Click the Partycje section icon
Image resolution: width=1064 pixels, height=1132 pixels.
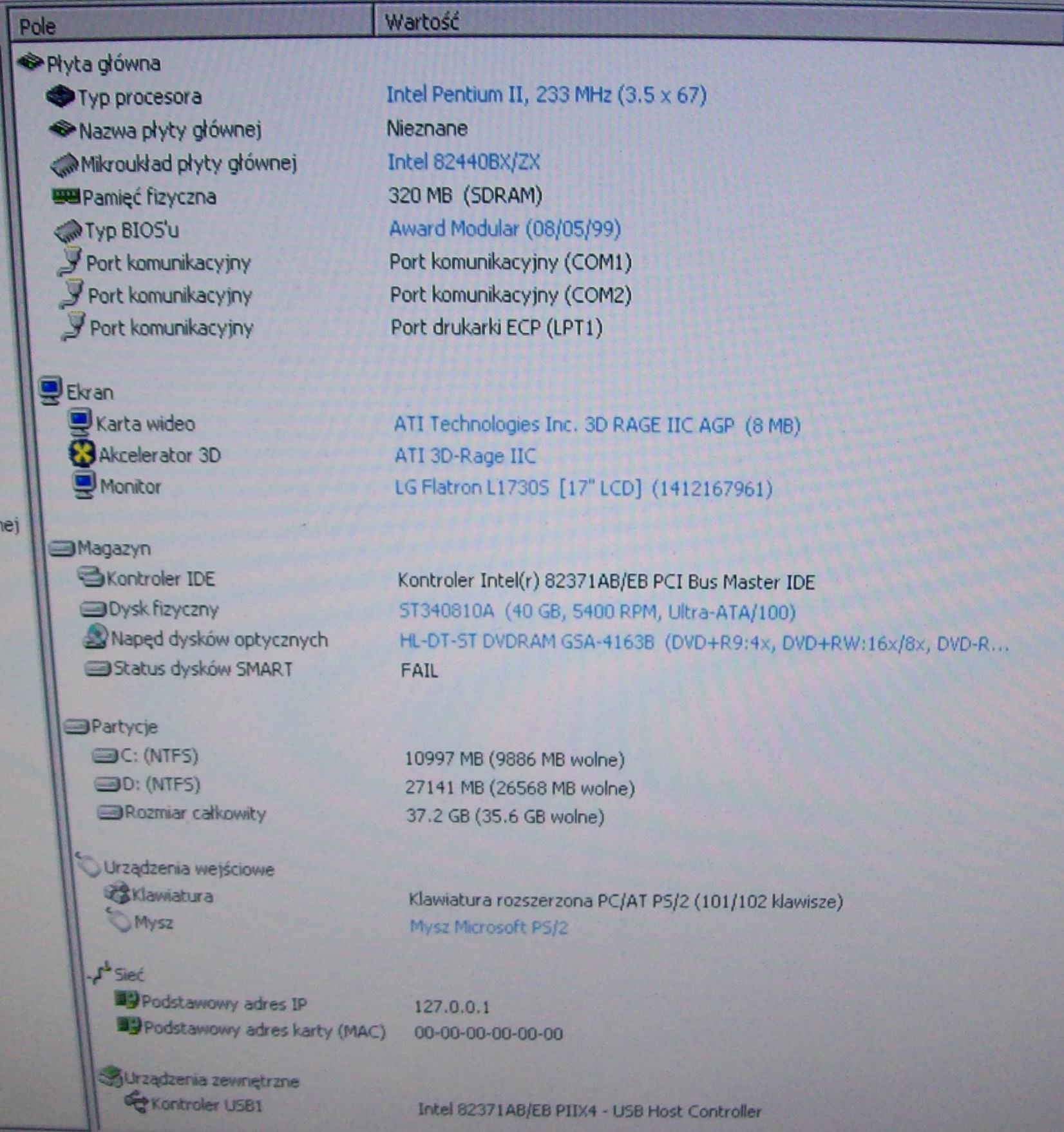[77, 727]
